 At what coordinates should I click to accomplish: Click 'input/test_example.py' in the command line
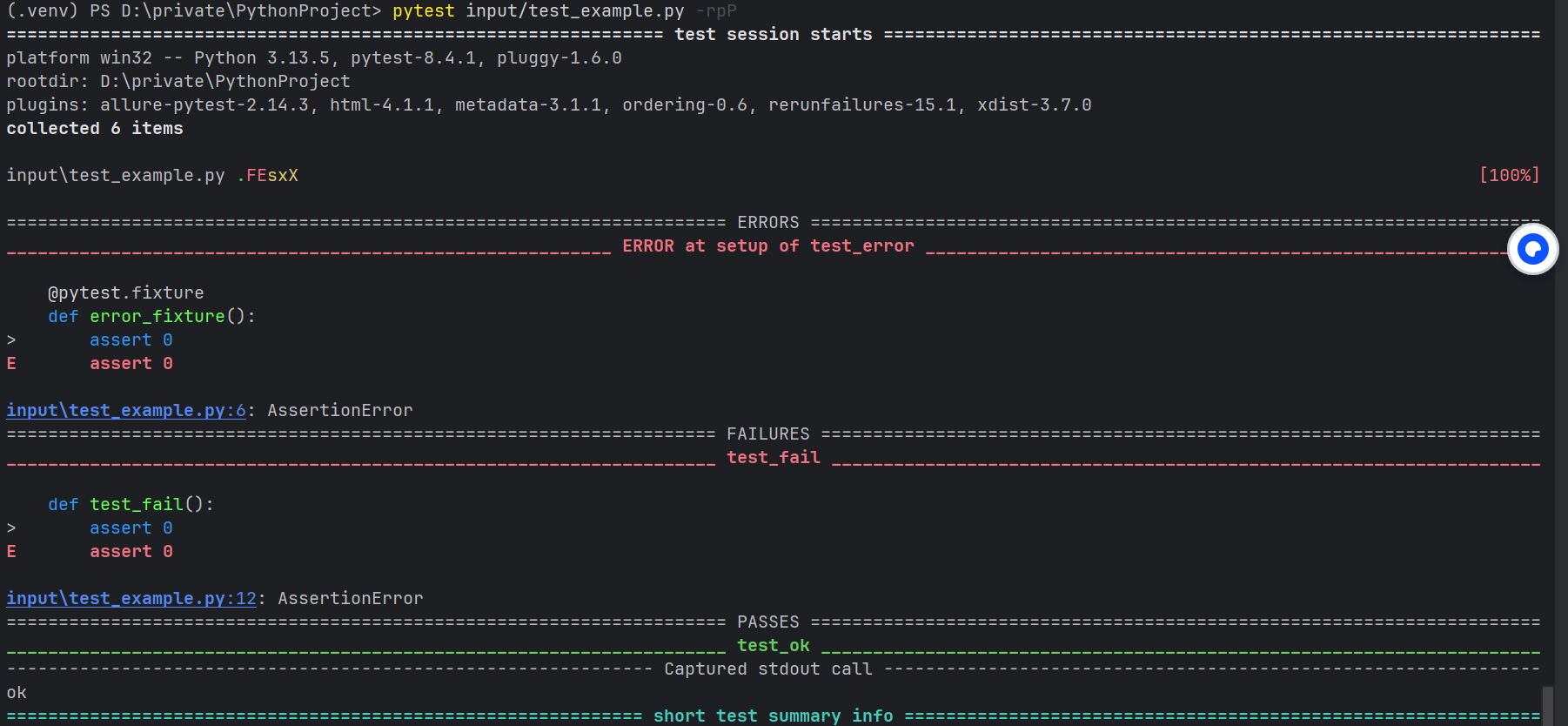click(575, 11)
